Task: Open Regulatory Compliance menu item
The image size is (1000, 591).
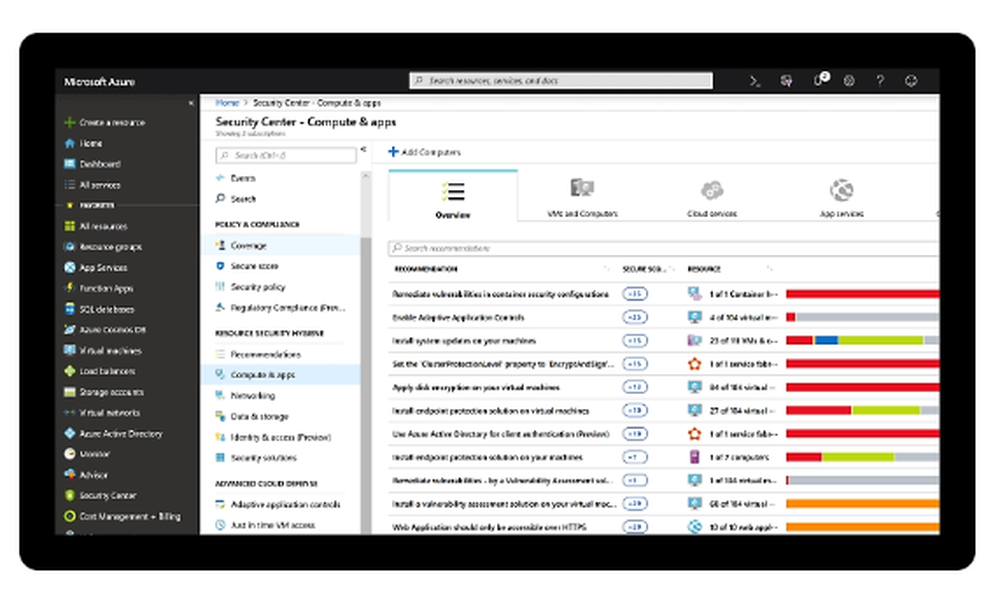Action: tap(281, 307)
